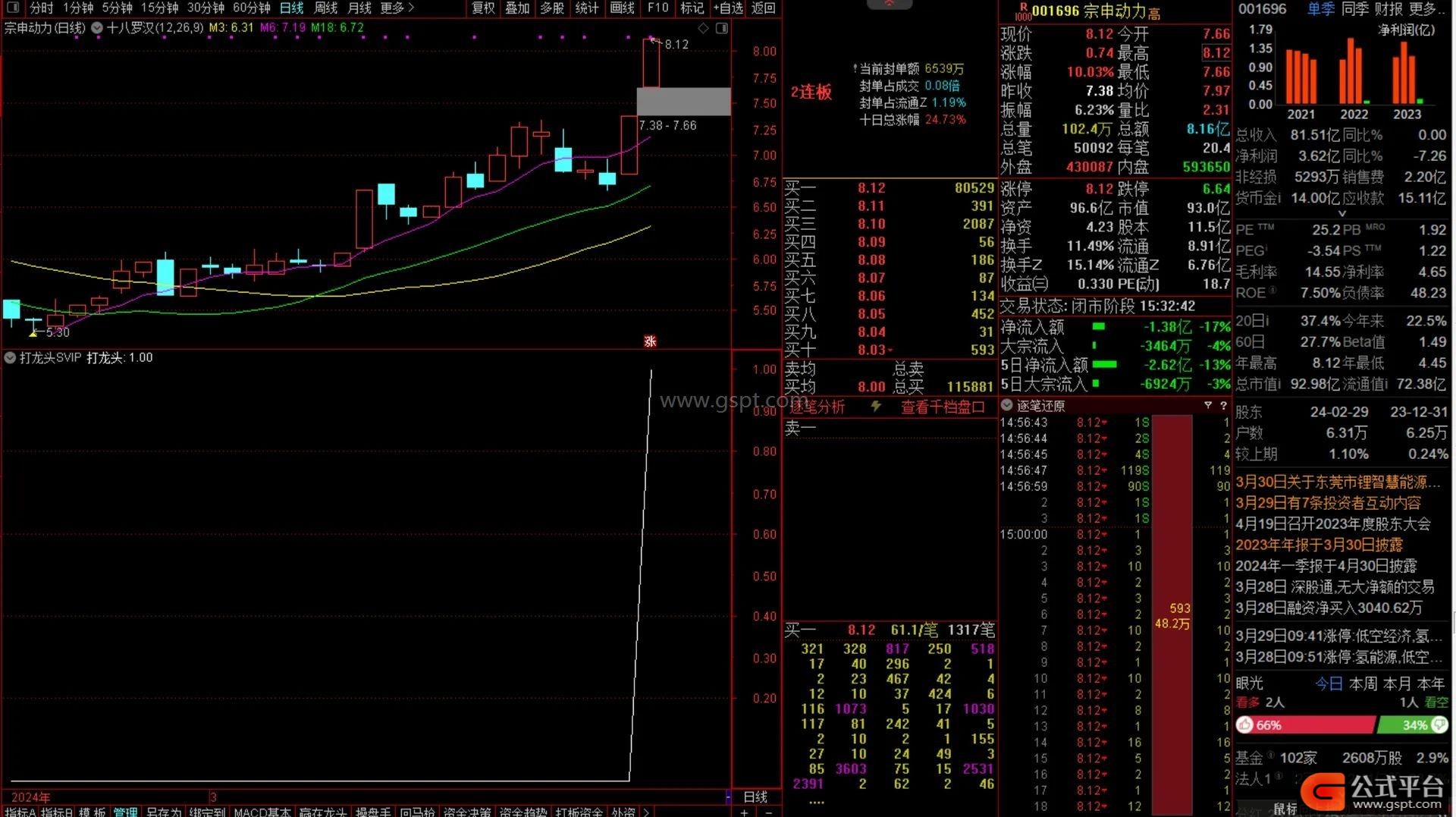Select 财报 financial tab
1456x817 pixels.
tap(1389, 9)
